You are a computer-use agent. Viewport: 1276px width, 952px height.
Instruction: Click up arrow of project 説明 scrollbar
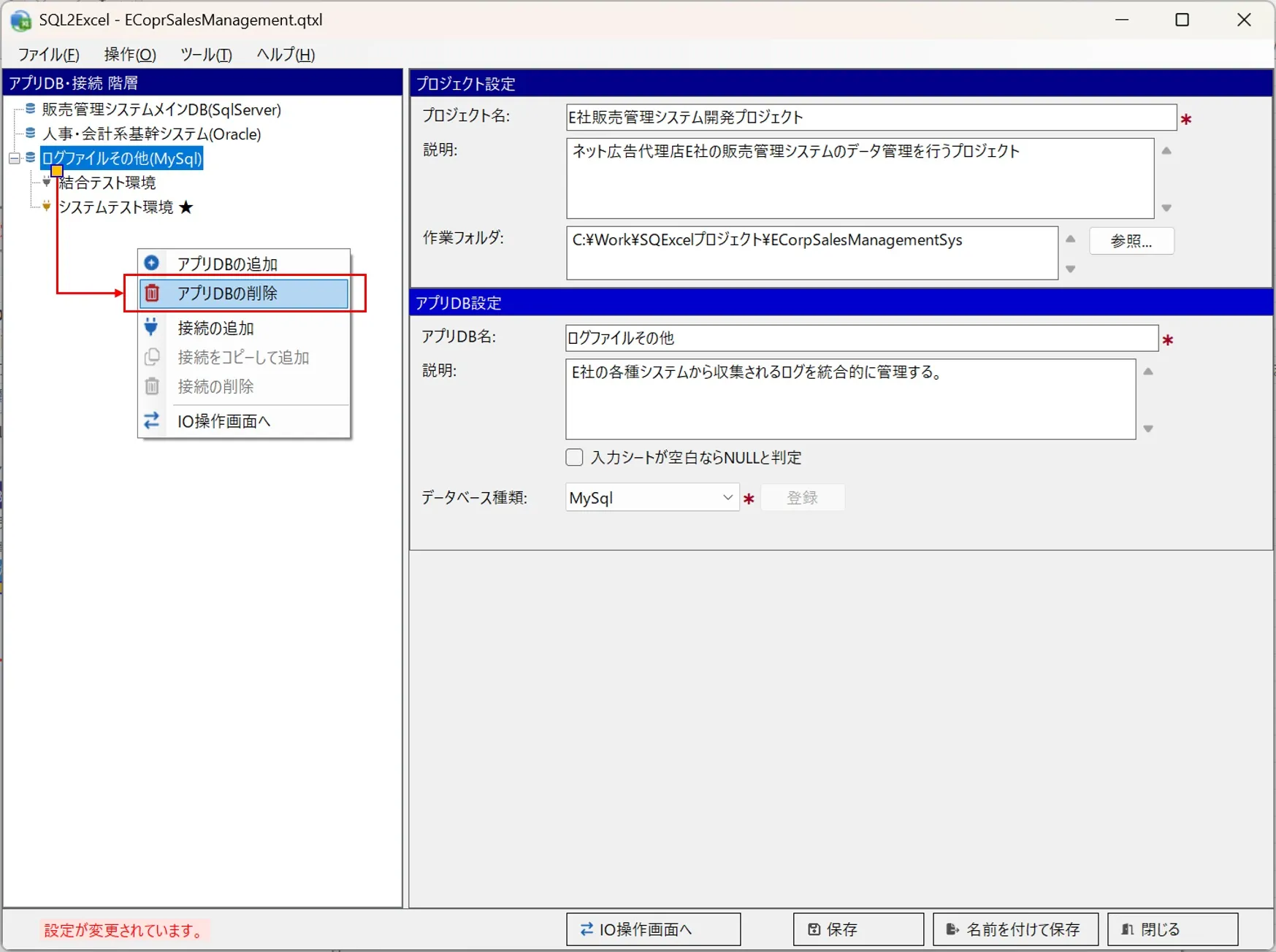coord(1166,151)
